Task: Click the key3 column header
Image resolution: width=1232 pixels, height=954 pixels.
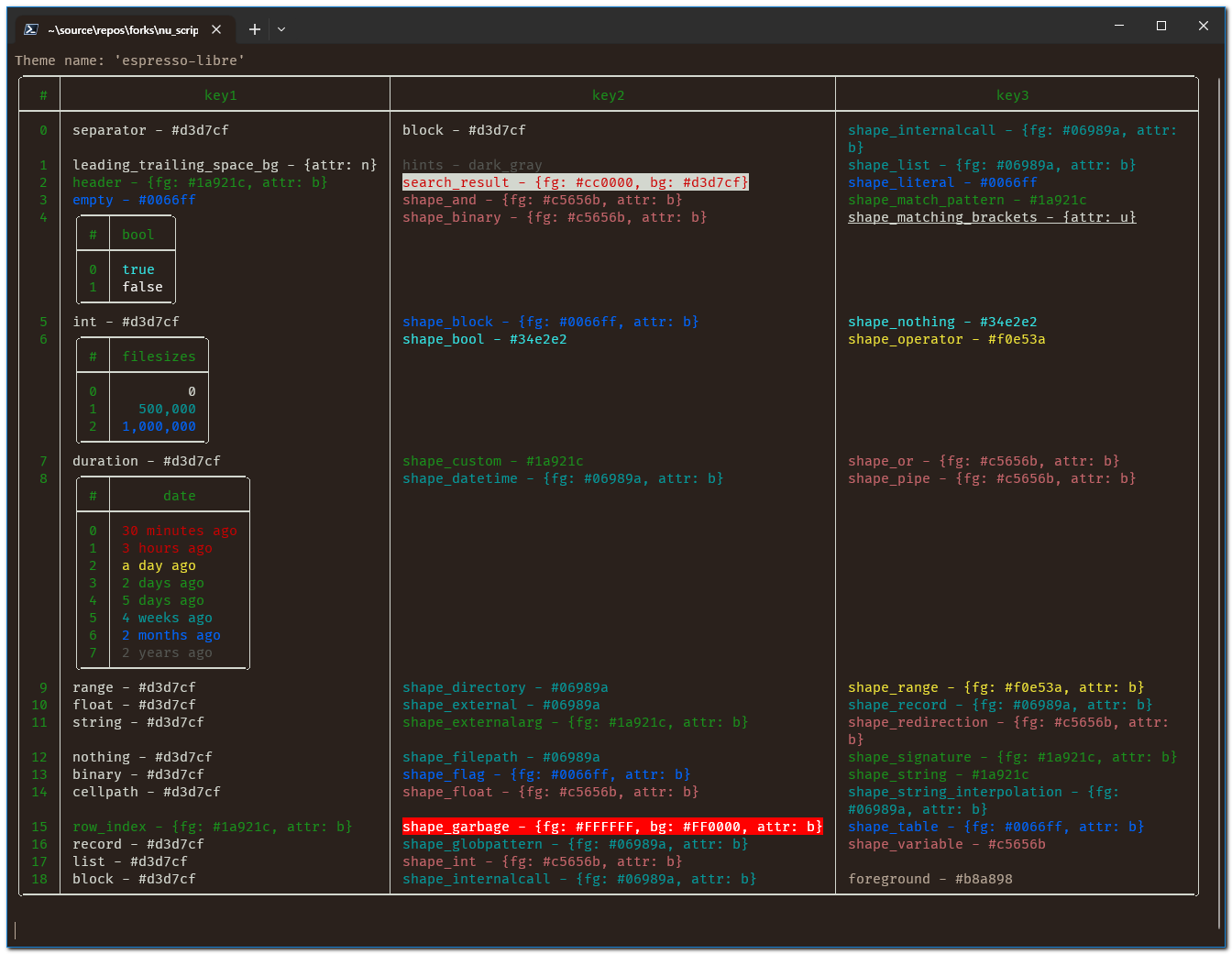Action: 1013,95
